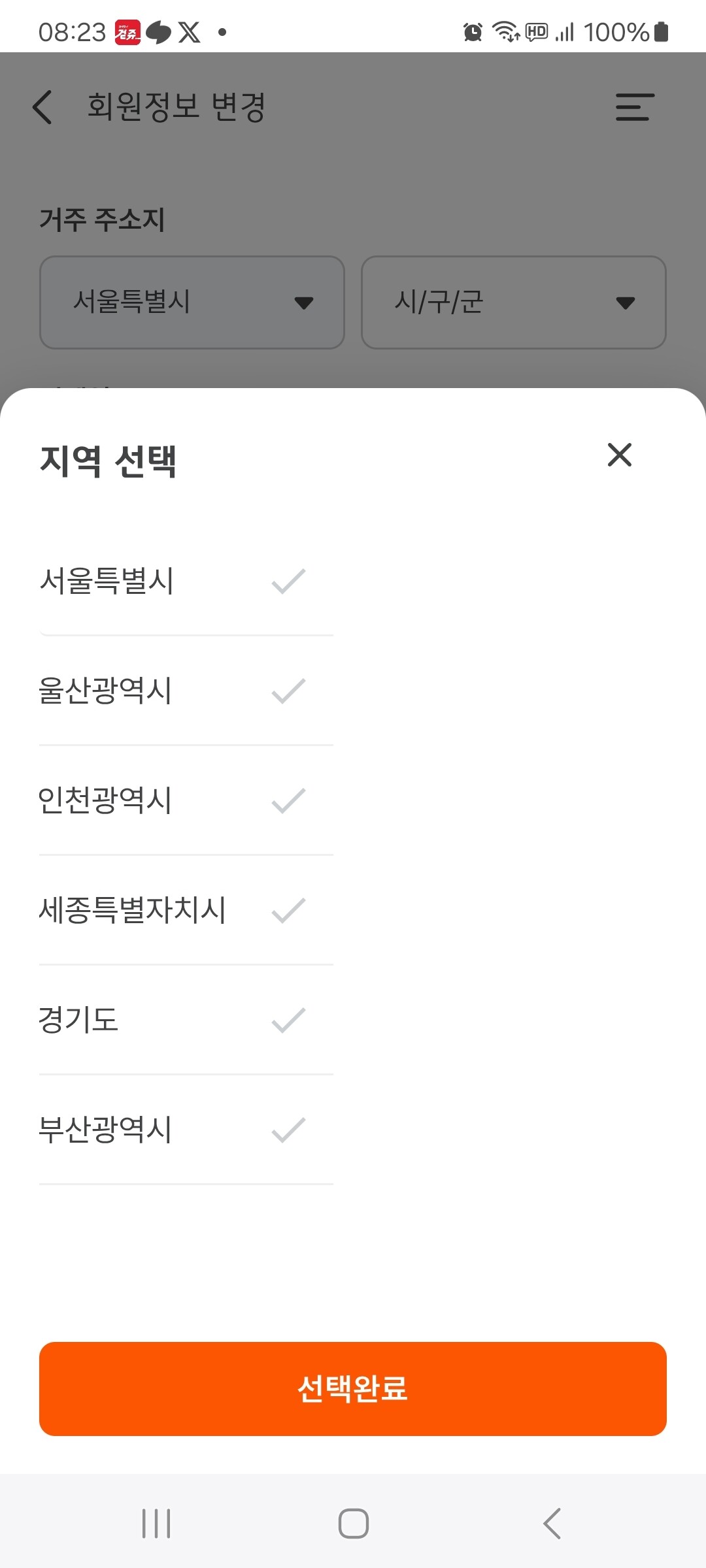Screen dimensions: 706x1568
Task: Tap the Android recent apps button
Action: pyautogui.click(x=156, y=1524)
